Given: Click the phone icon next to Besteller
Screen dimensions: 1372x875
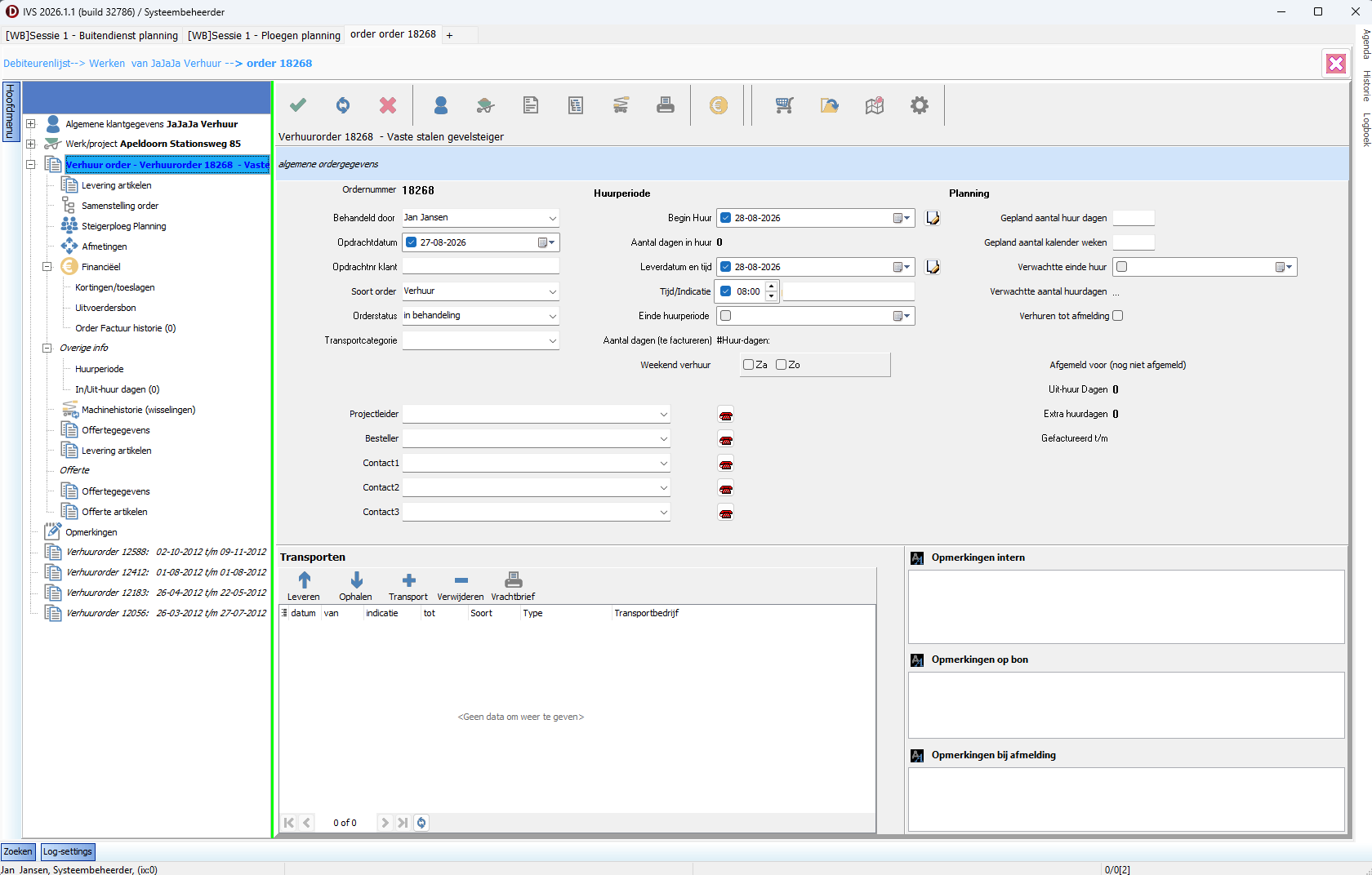Looking at the screenshot, I should (725, 439).
